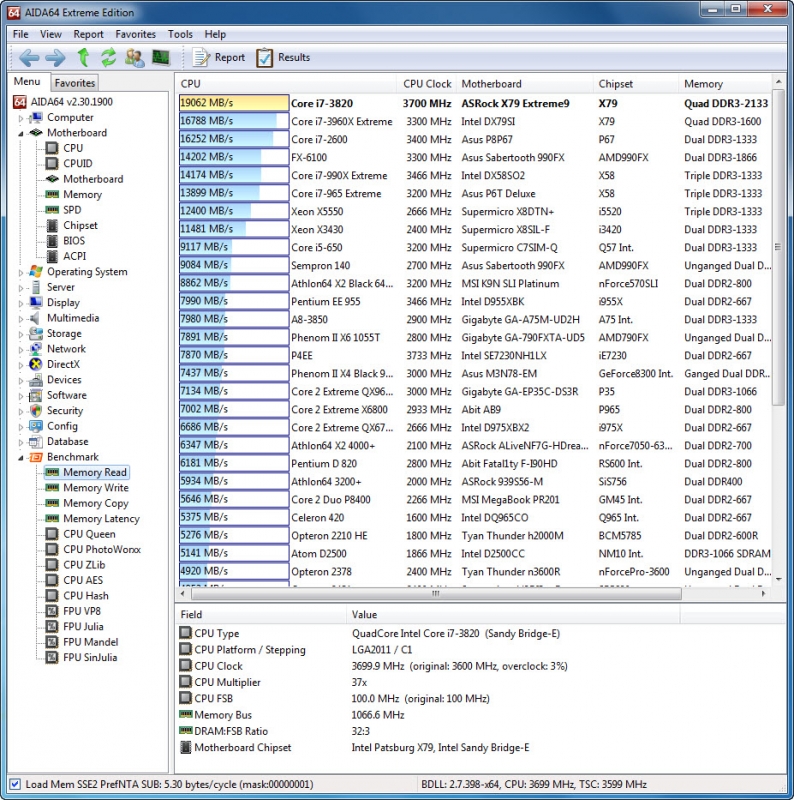This screenshot has height=800, width=794.
Task: Click the vertical scrollbar down arrow
Action: click(779, 580)
